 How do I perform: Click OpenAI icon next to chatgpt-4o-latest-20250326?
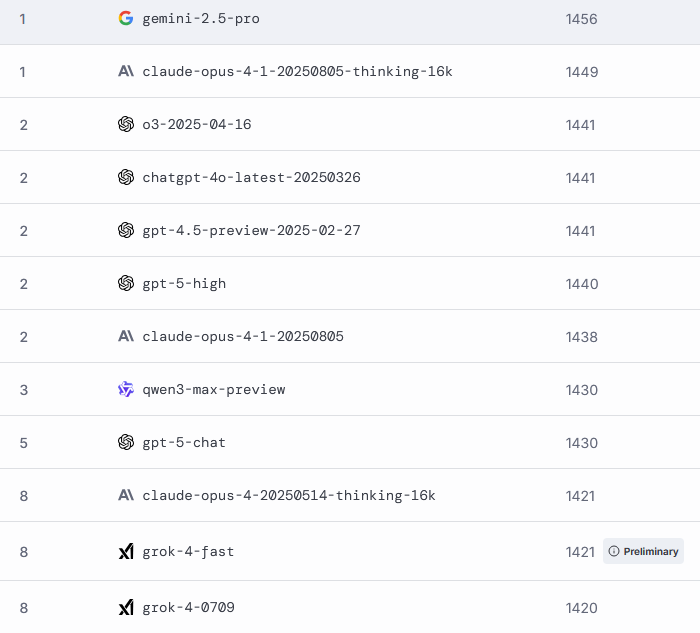tap(125, 177)
